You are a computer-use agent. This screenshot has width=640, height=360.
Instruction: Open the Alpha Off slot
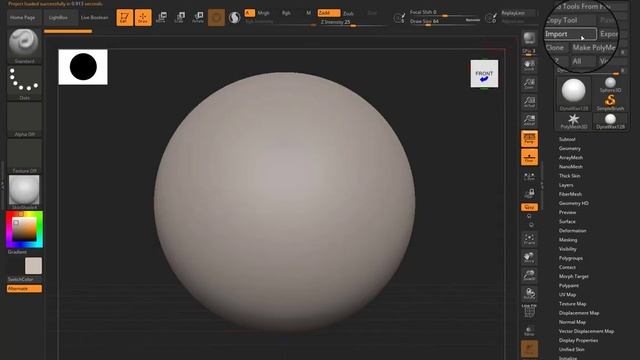[24, 120]
